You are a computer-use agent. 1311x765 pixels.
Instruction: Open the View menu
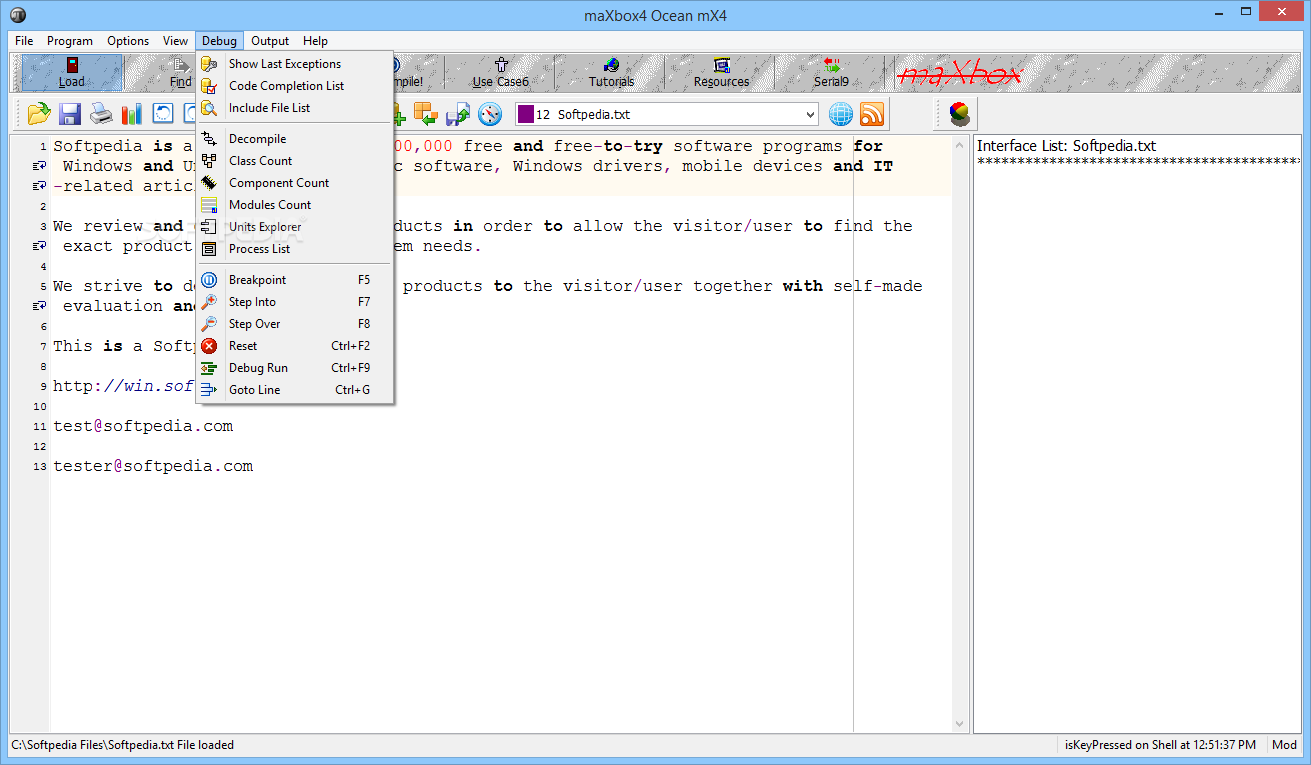click(x=176, y=41)
